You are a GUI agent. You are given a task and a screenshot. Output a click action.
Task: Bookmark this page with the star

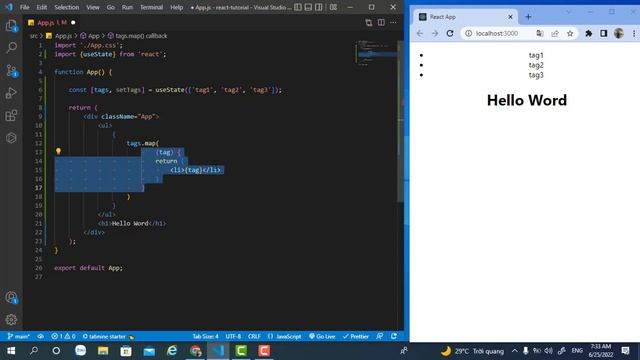pos(570,33)
